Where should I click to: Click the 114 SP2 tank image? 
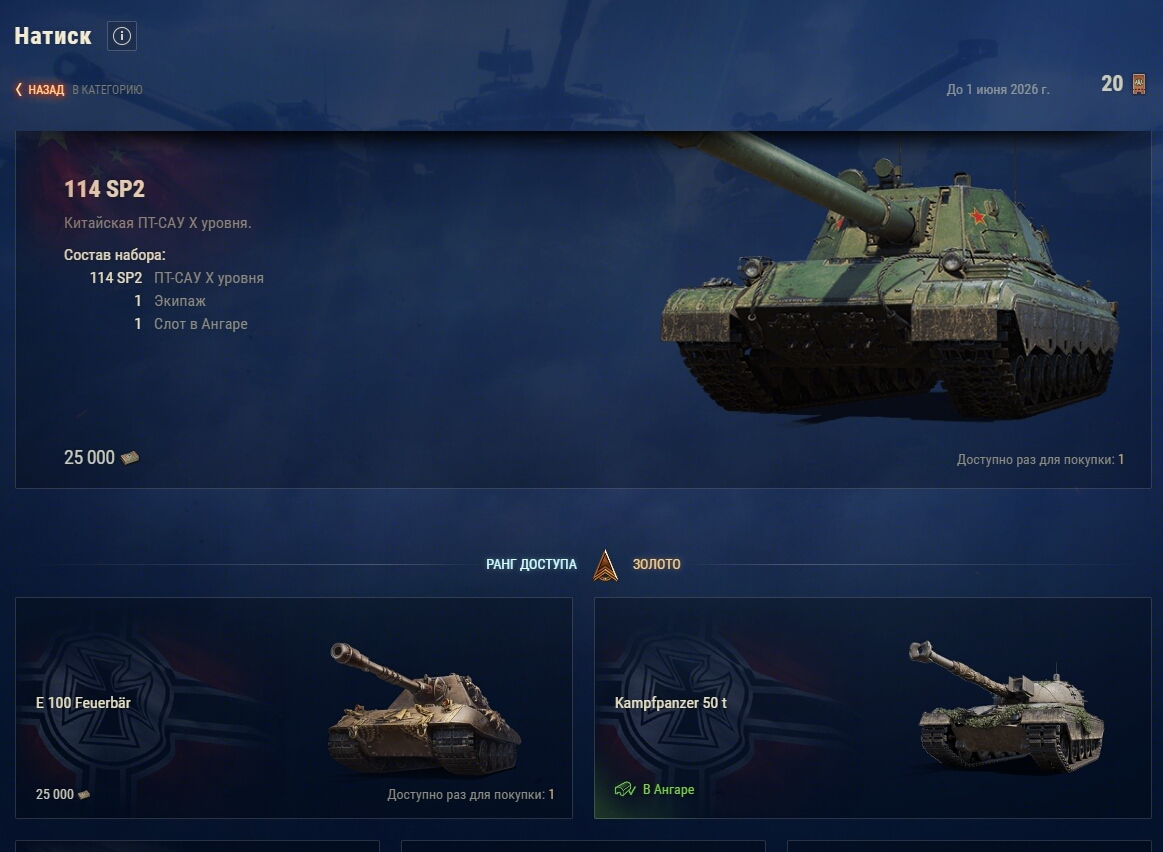pyautogui.click(x=890, y=278)
